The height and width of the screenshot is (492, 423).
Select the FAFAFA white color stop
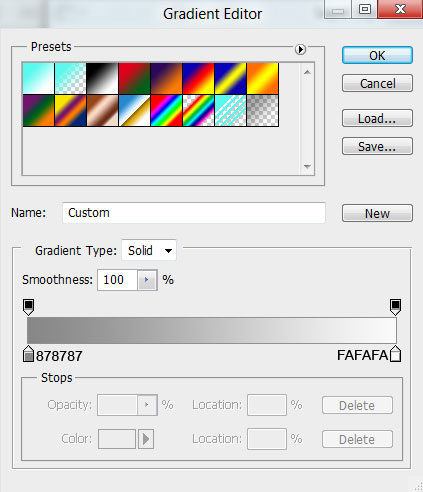(x=395, y=354)
